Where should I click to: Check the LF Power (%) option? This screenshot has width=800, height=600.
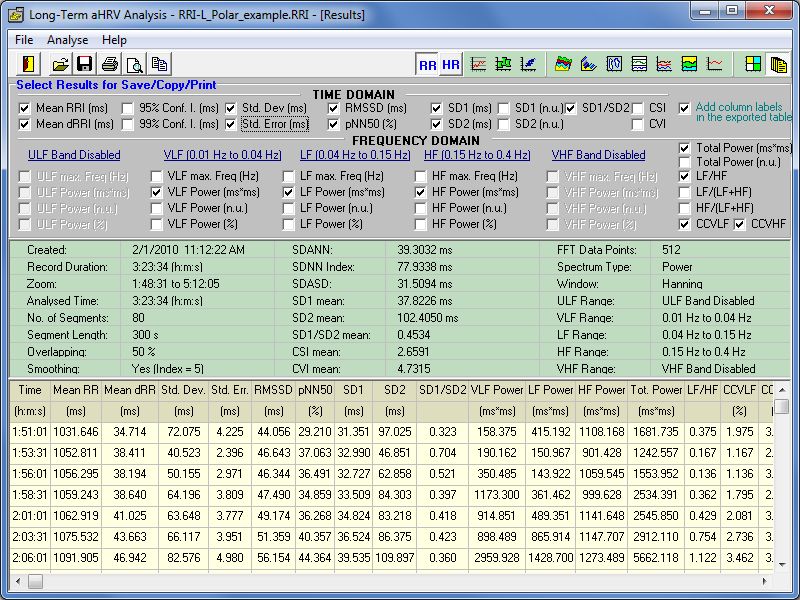point(290,224)
